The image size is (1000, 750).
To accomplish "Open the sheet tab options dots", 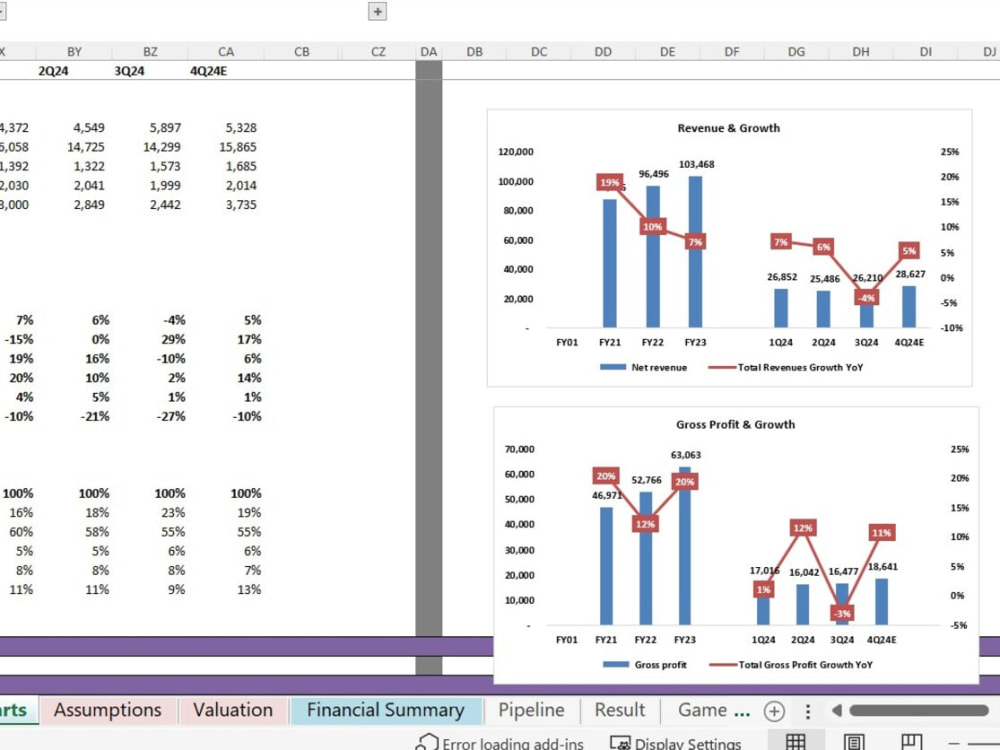I will click(807, 710).
